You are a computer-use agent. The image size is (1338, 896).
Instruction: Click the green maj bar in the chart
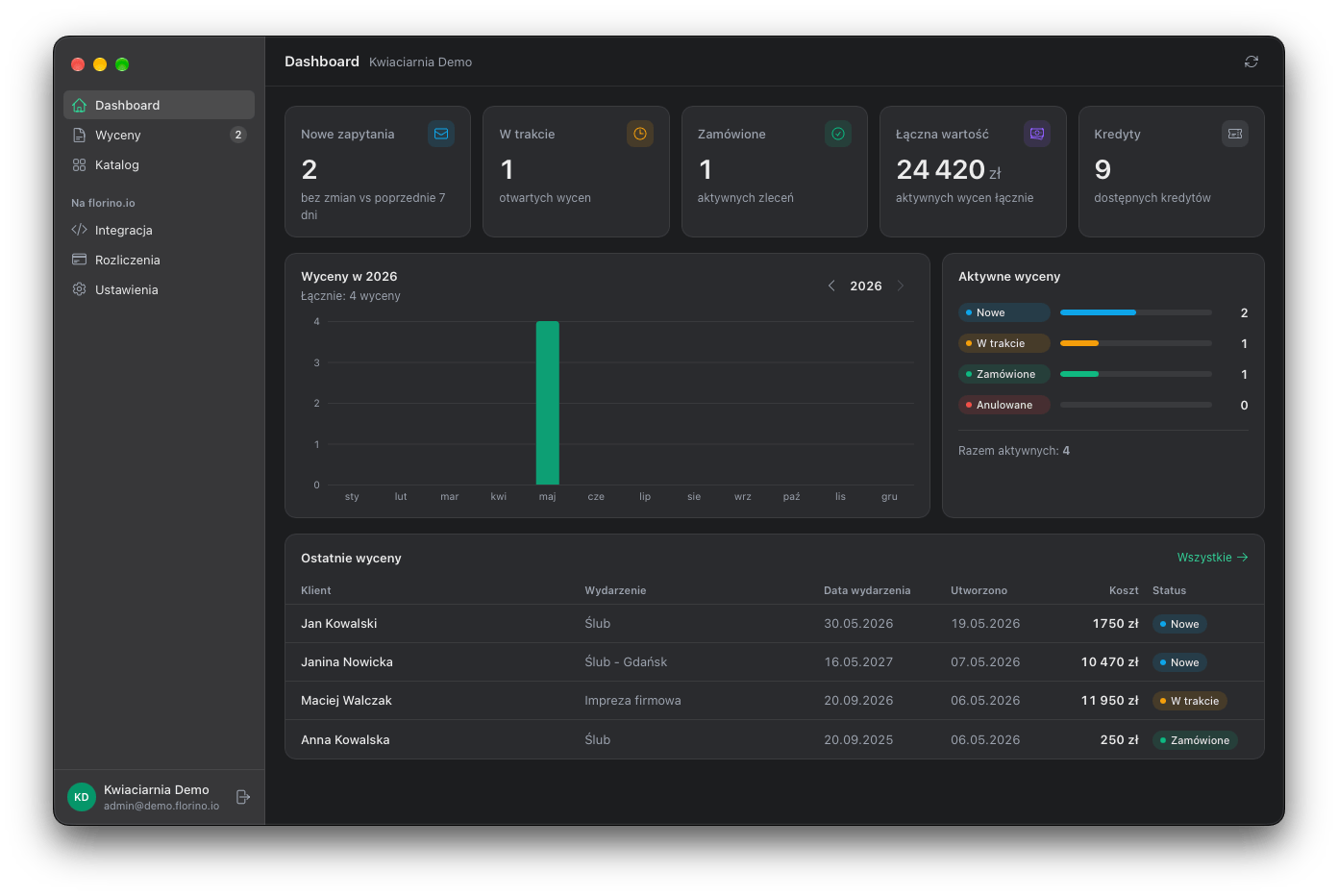[548, 403]
